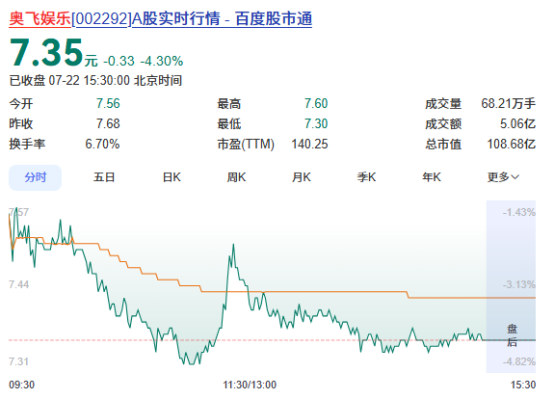Screen dimensions: 554x399
Task: Click the 最低 value 7.30
Action: [316, 124]
